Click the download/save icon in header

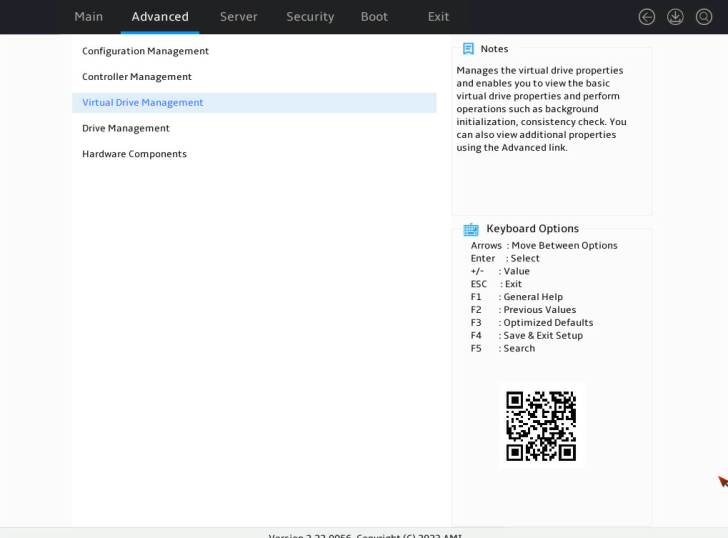tap(675, 17)
